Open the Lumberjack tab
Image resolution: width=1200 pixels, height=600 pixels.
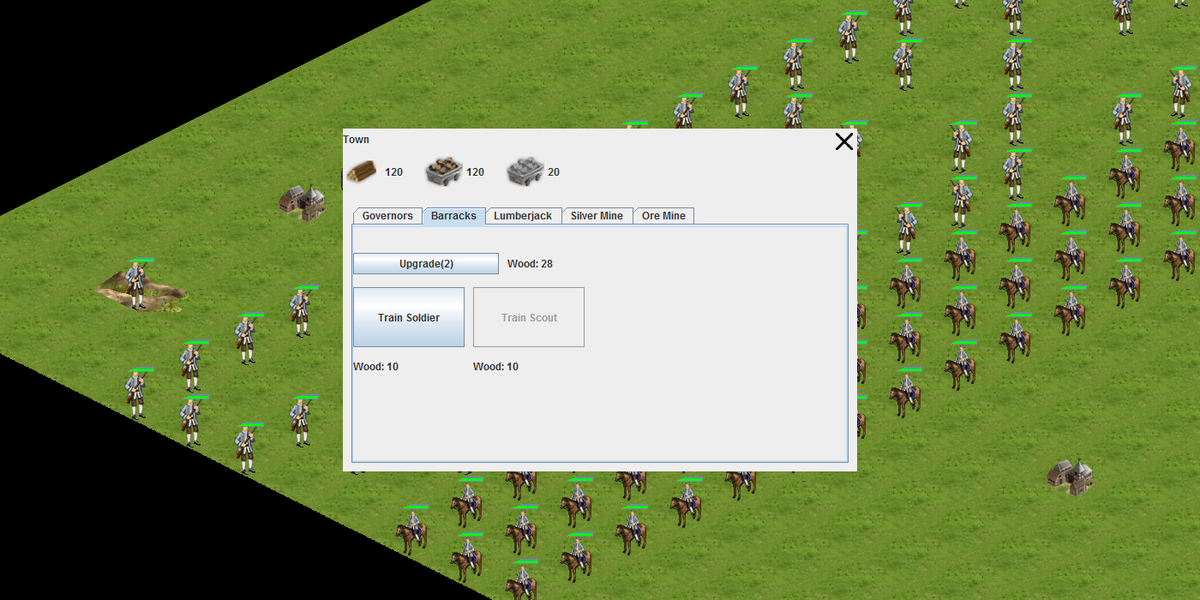[x=523, y=216]
